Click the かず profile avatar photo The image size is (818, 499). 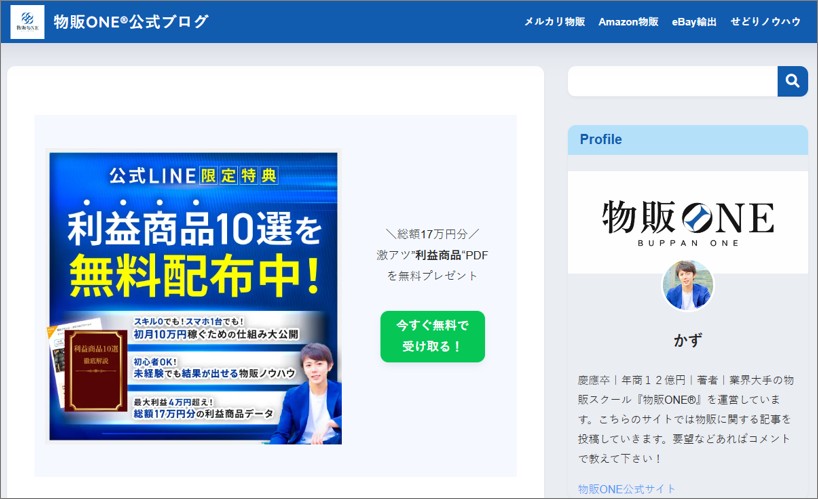[x=688, y=285]
